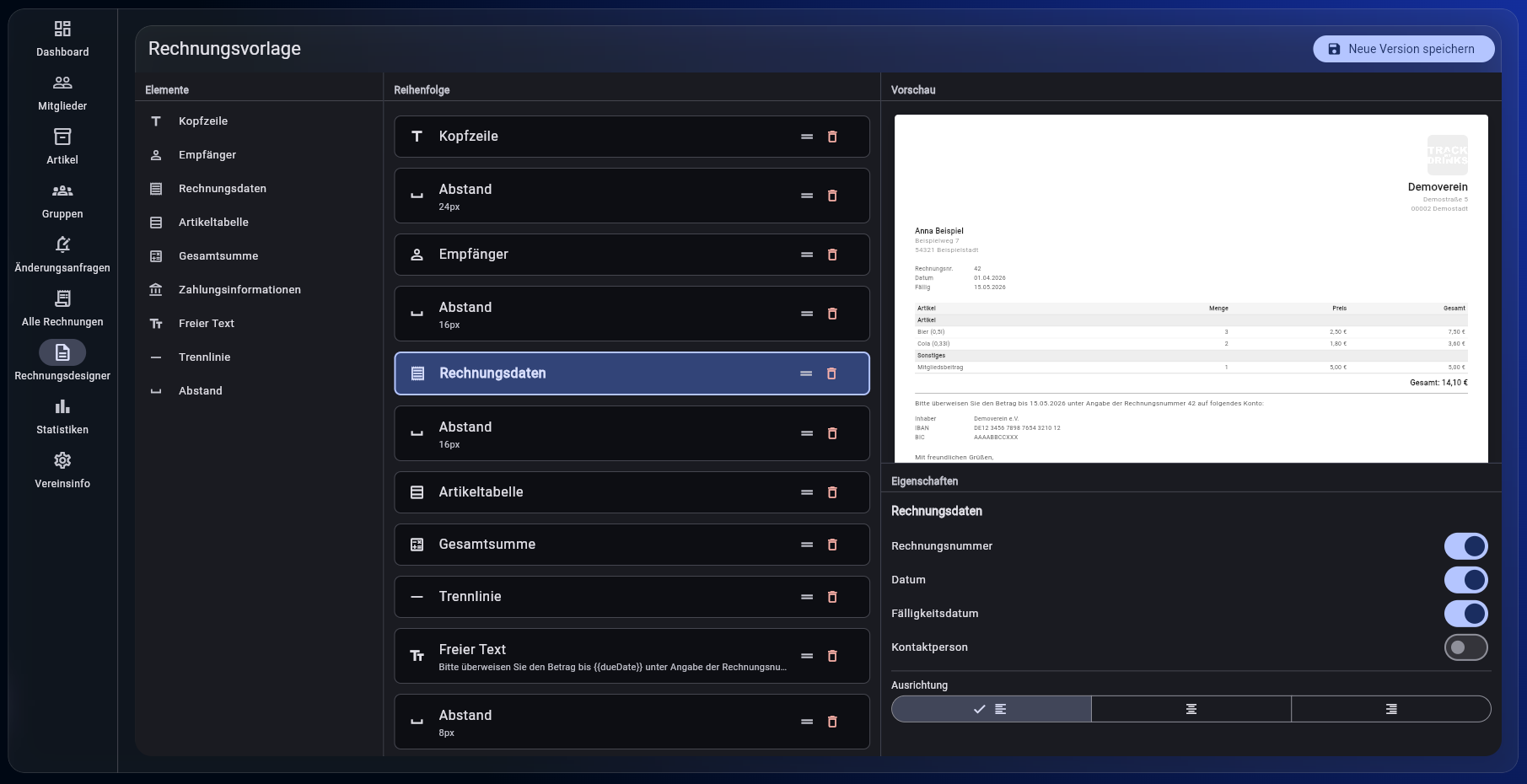The image size is (1527, 784).
Task: Click Neue Version speichern button
Action: (1404, 49)
